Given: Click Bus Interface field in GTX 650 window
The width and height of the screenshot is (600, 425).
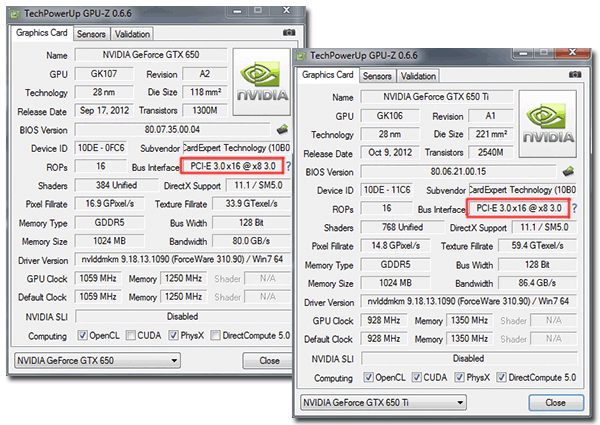Looking at the screenshot, I should coord(233,166).
